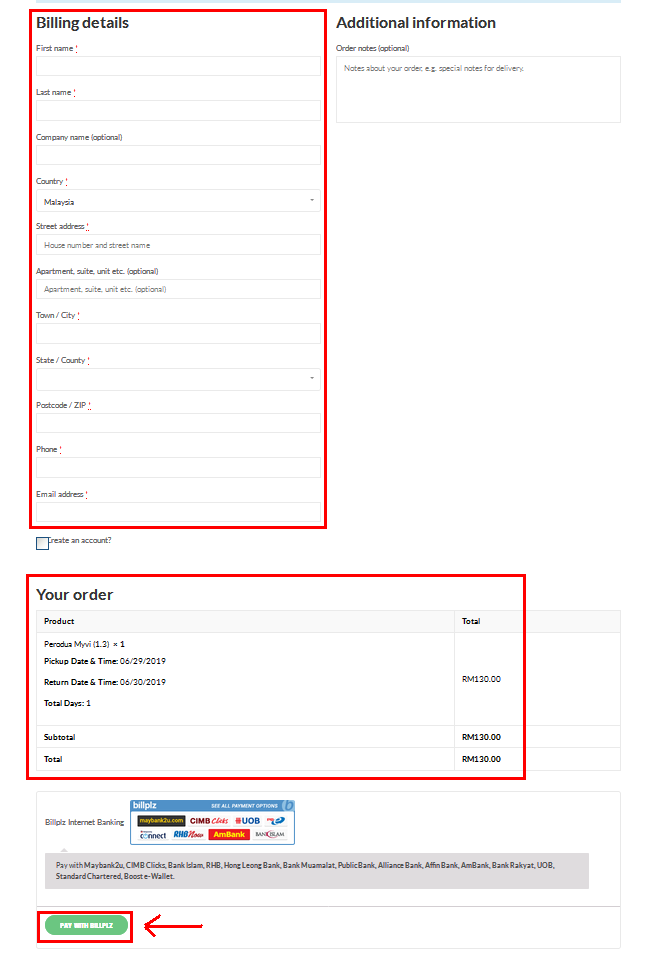
Task: Click the Order notes text area
Action: coord(478,89)
